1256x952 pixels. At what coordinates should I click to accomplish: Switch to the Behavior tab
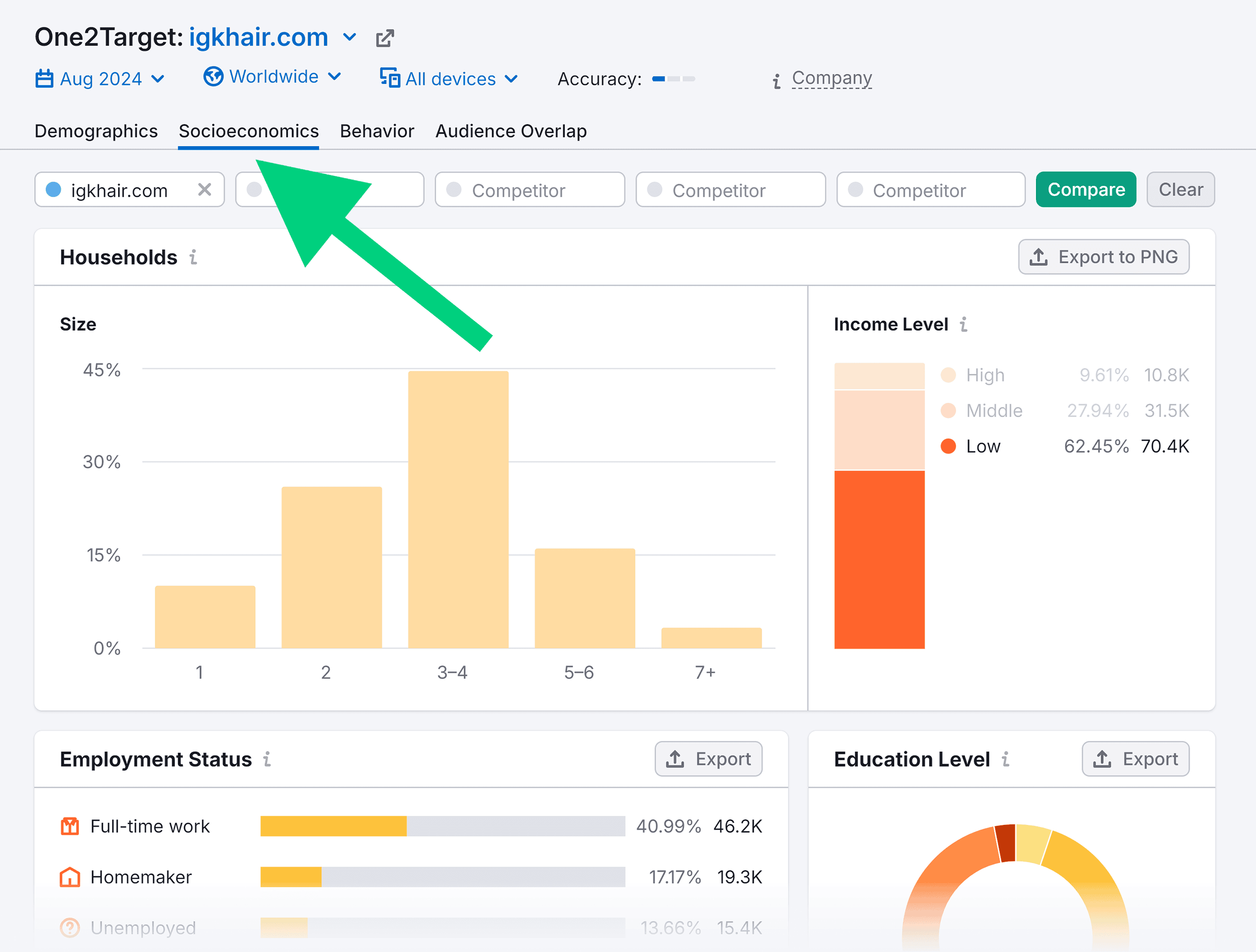[x=378, y=130]
